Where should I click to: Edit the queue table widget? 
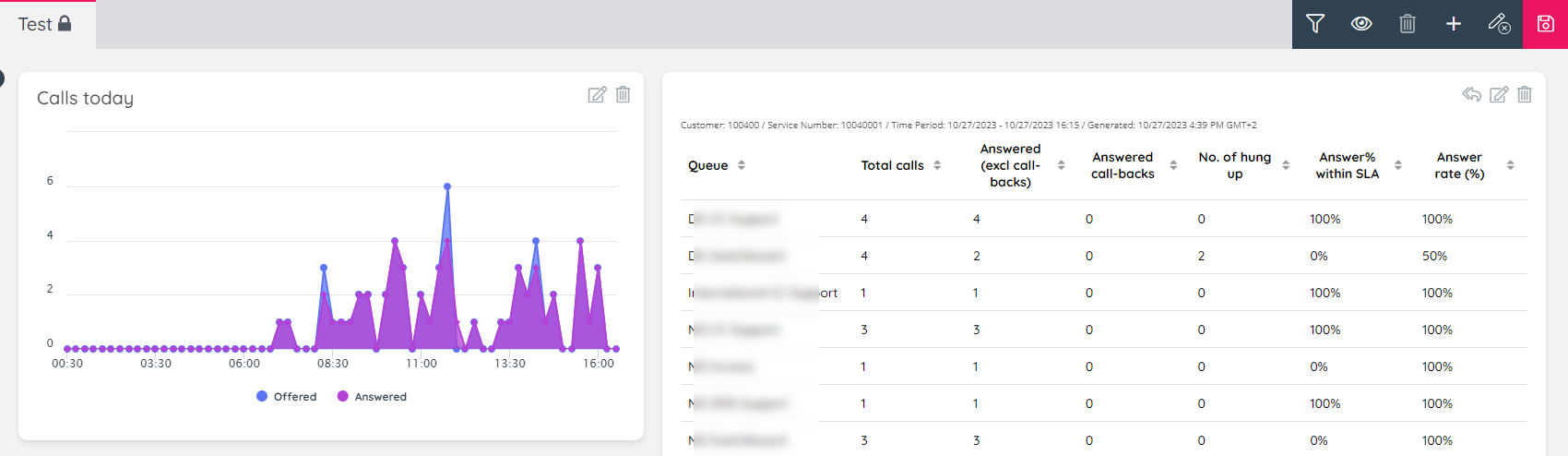click(1499, 94)
